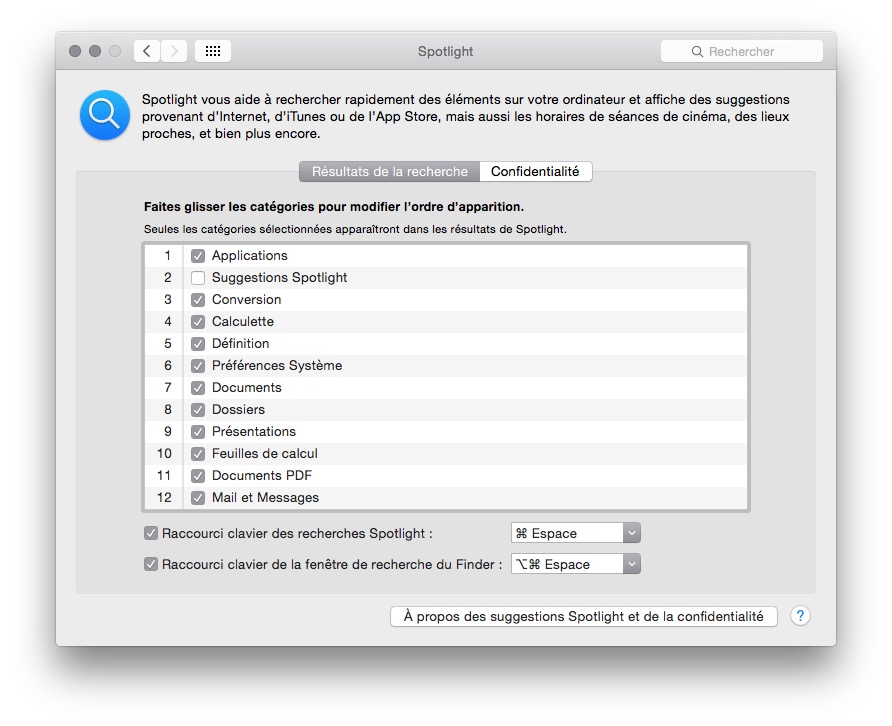Uncheck Préférences Système category
This screenshot has height=726, width=892.
tap(198, 366)
